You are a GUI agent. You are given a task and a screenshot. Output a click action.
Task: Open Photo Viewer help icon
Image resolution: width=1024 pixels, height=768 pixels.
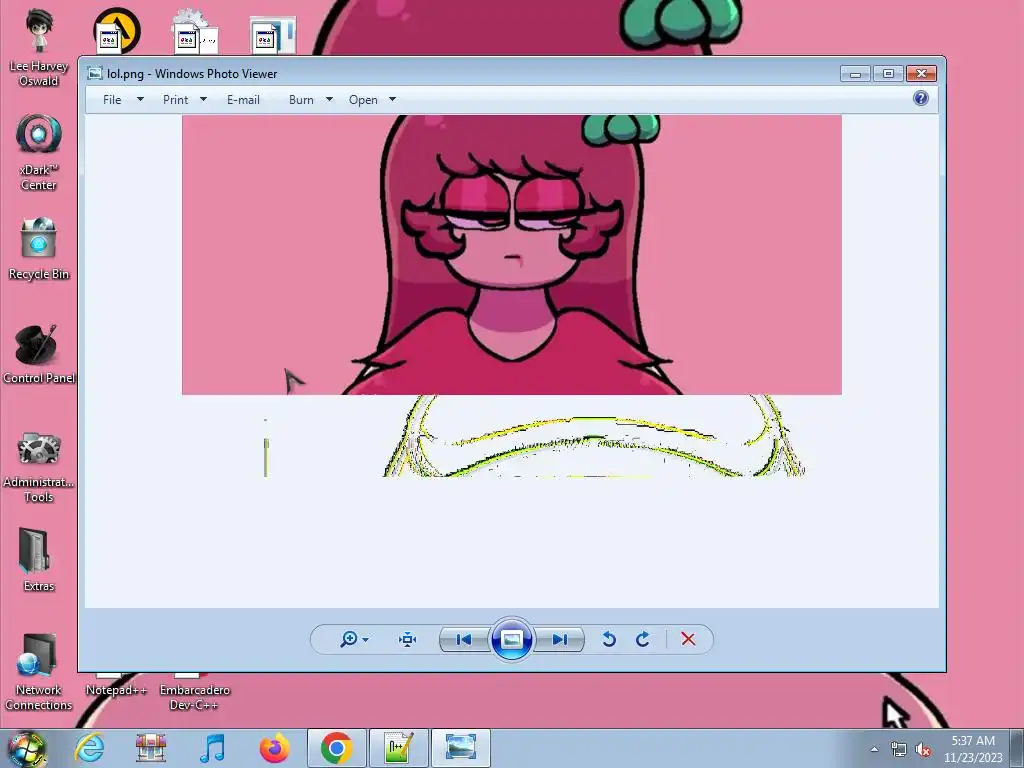tap(921, 98)
